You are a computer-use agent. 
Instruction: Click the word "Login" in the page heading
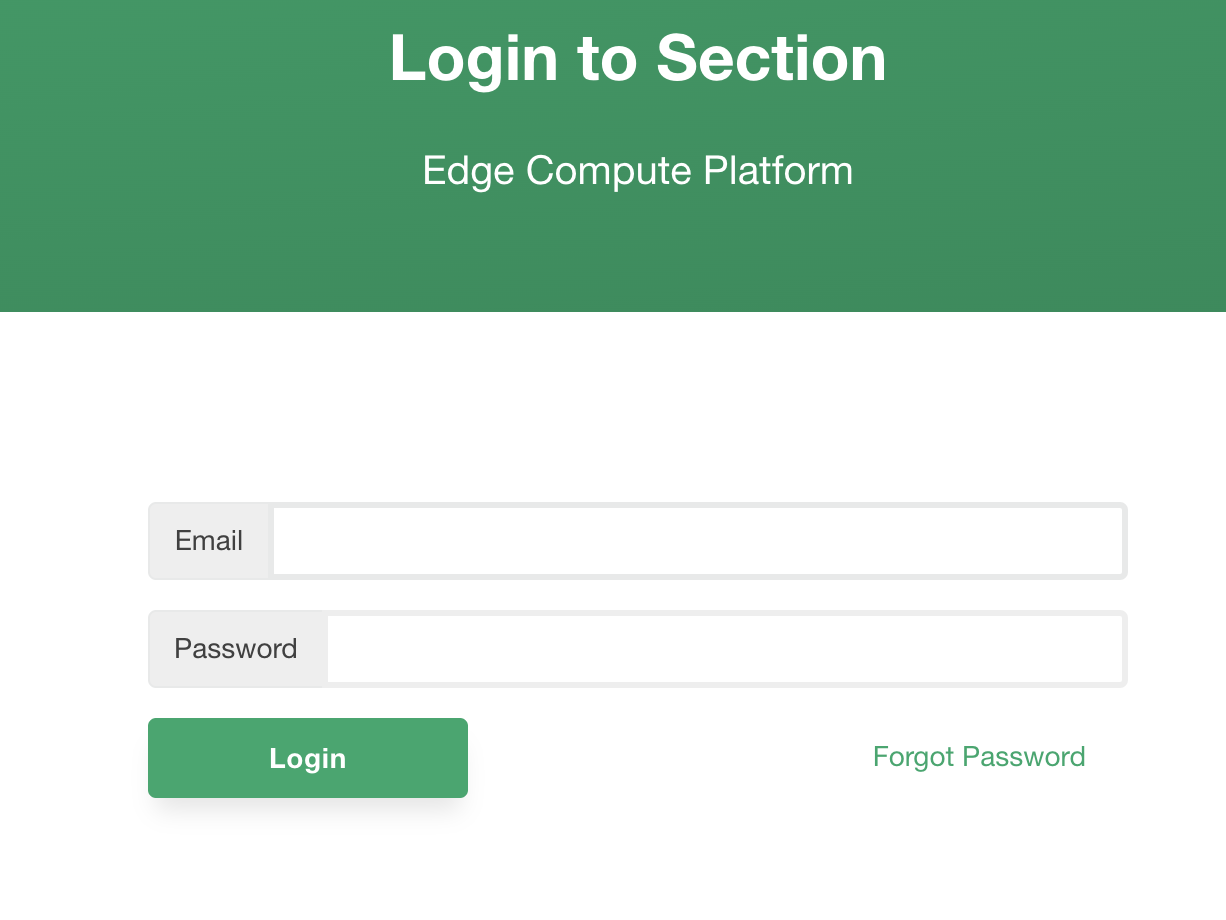pos(474,58)
